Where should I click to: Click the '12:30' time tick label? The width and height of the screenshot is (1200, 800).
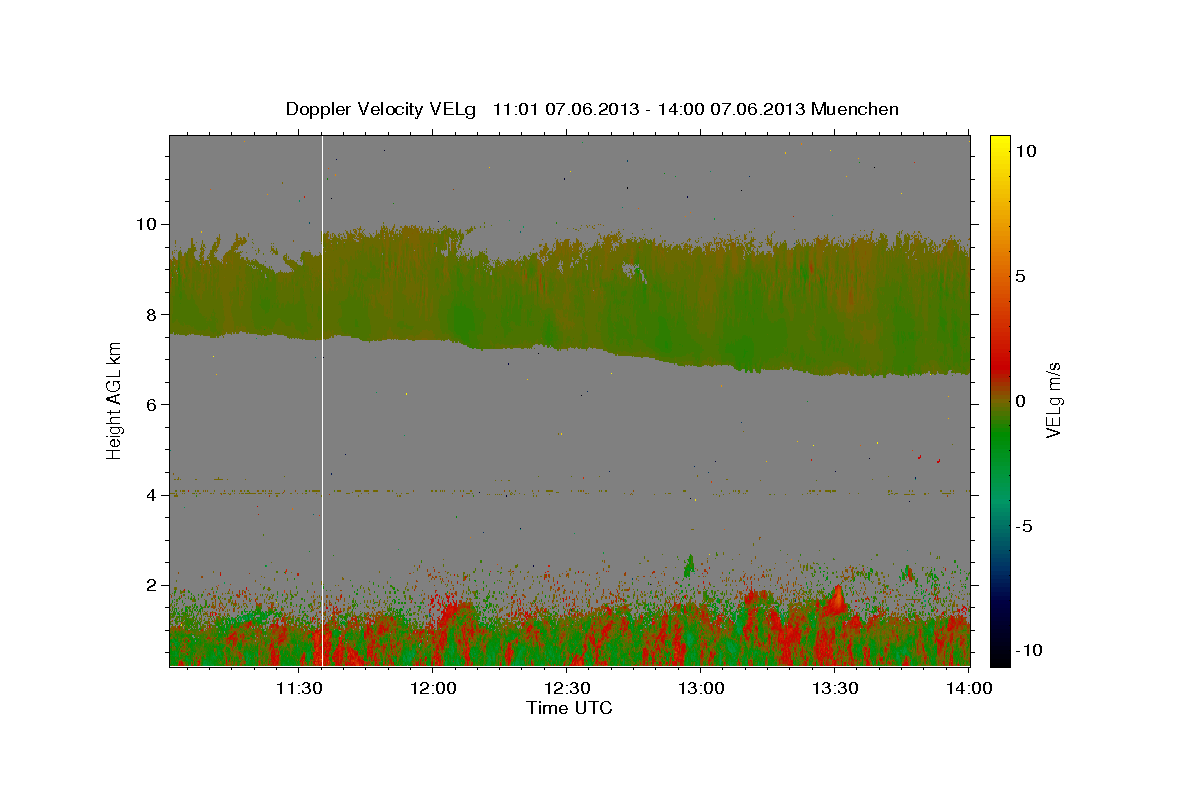pyautogui.click(x=567, y=688)
